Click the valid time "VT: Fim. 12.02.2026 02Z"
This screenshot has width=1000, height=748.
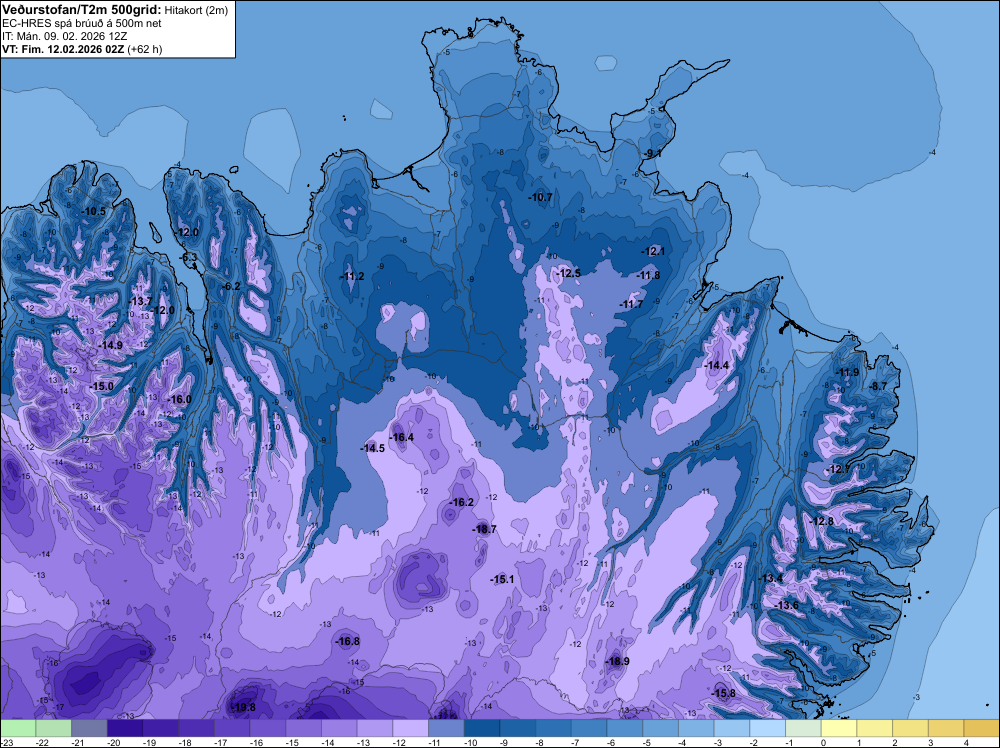click(63, 49)
